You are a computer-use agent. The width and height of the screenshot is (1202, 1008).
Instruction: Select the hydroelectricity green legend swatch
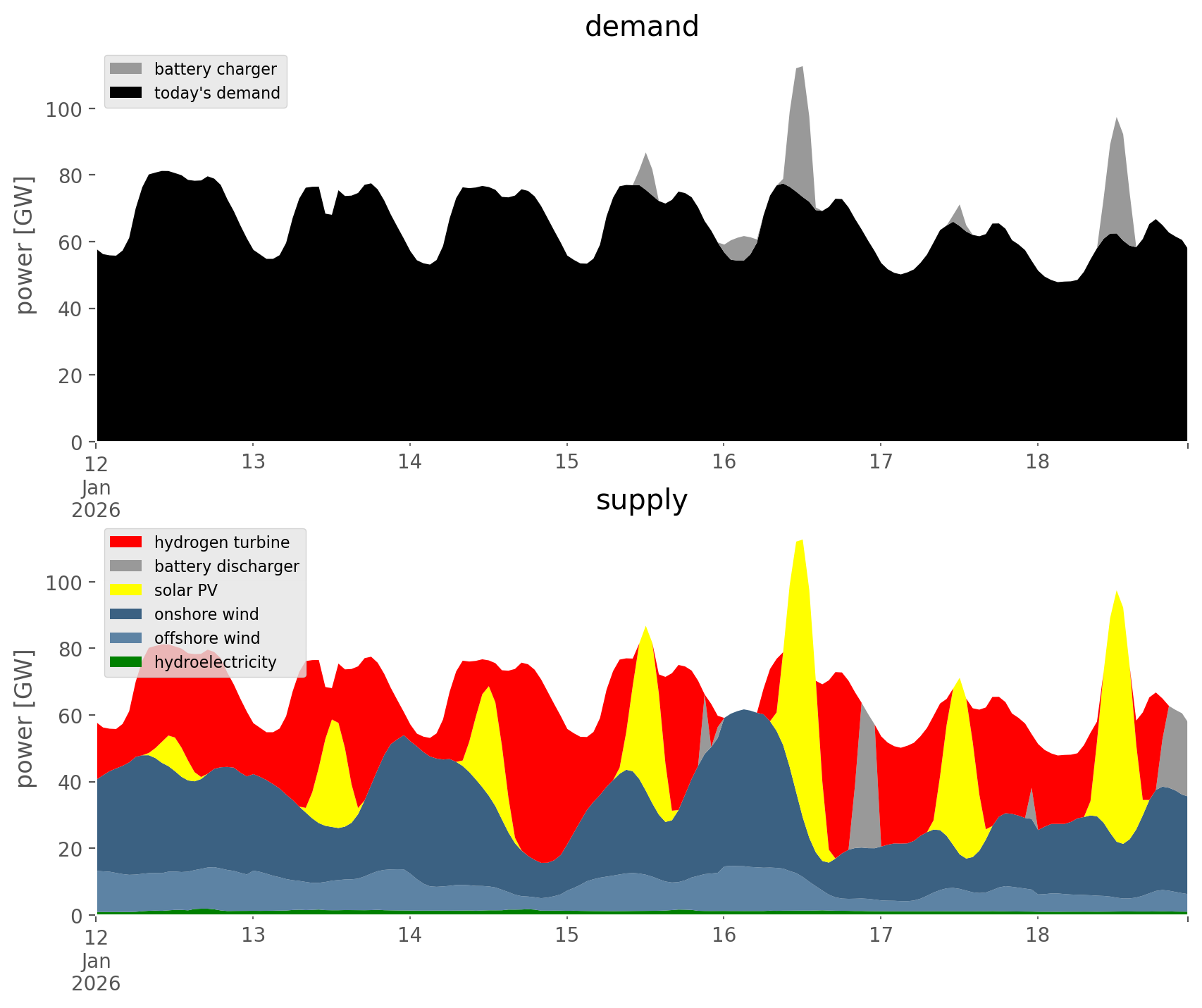pyautogui.click(x=126, y=662)
